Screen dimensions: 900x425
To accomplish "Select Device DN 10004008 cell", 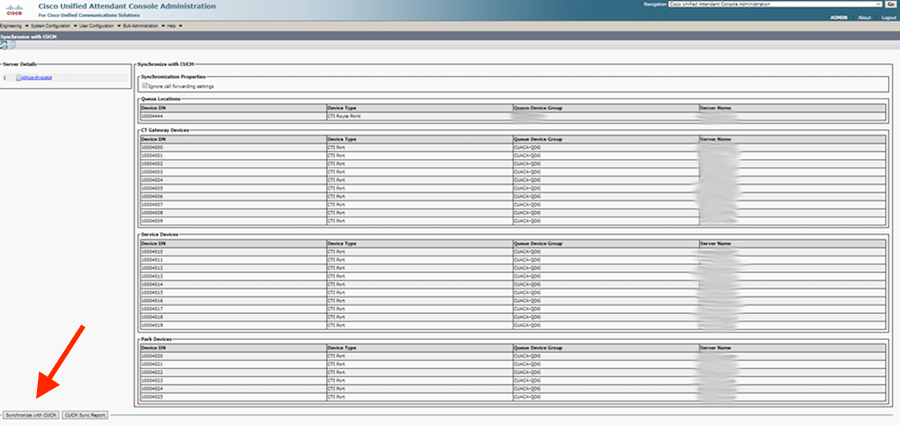I will point(233,212).
